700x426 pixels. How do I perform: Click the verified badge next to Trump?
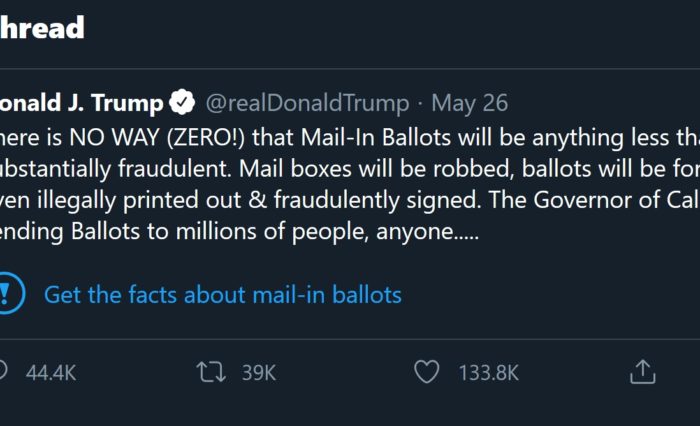pos(181,103)
